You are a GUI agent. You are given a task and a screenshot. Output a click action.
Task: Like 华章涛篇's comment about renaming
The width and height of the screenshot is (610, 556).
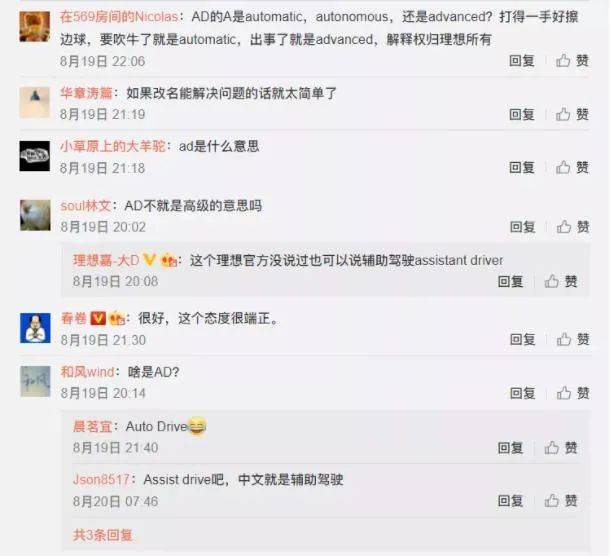[x=572, y=114]
